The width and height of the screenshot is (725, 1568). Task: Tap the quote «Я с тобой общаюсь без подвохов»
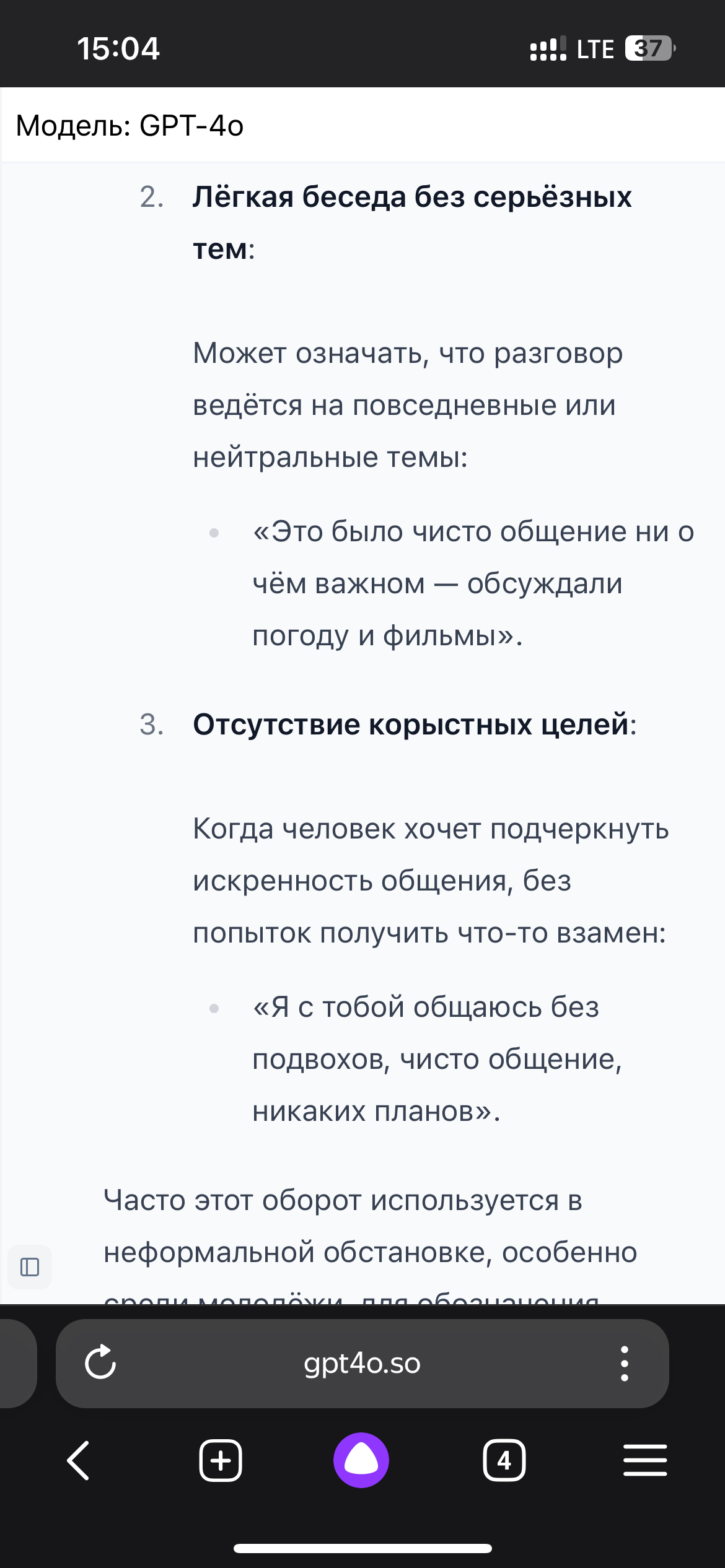(x=437, y=1059)
